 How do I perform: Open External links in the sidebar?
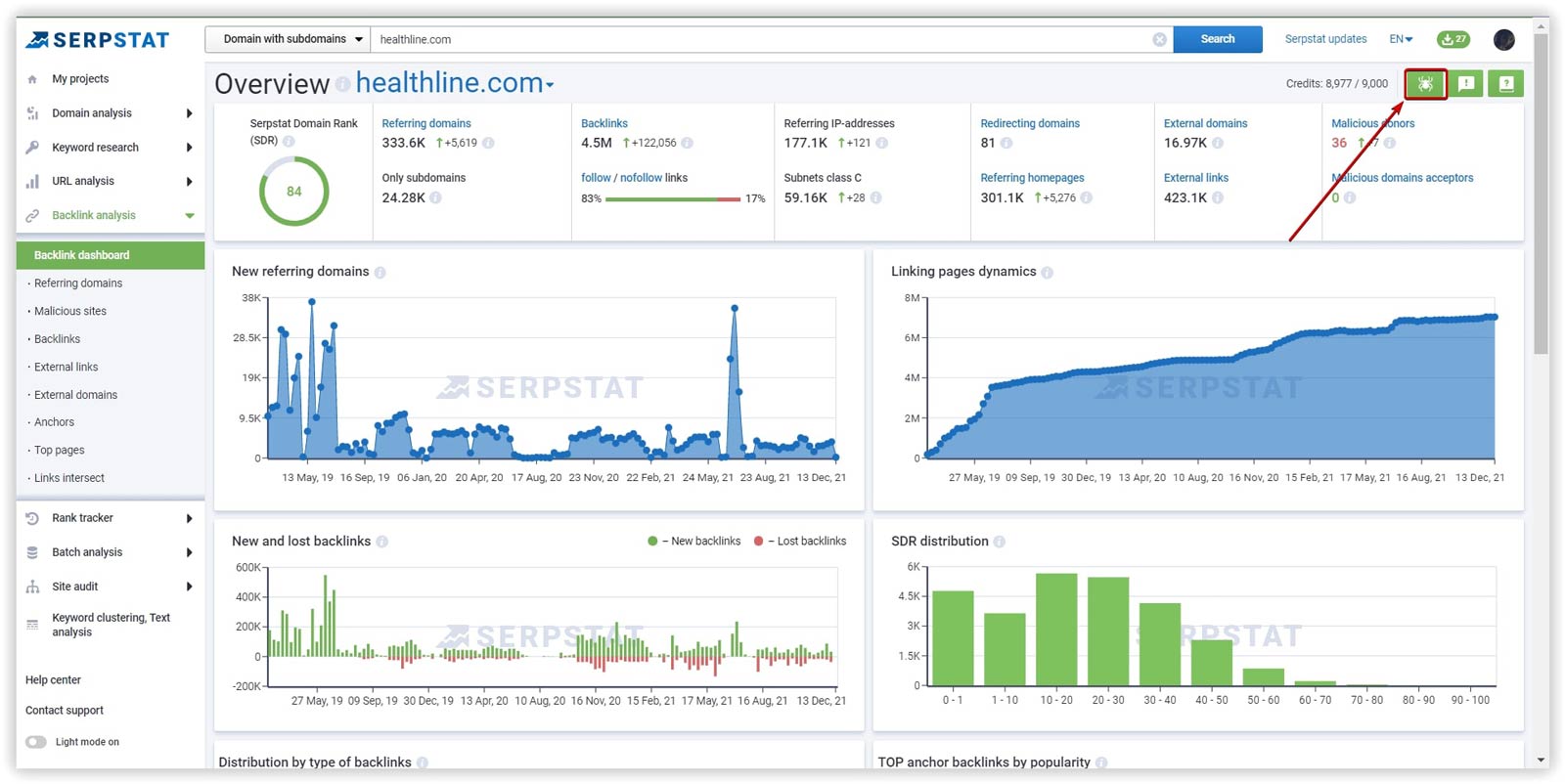click(x=66, y=368)
